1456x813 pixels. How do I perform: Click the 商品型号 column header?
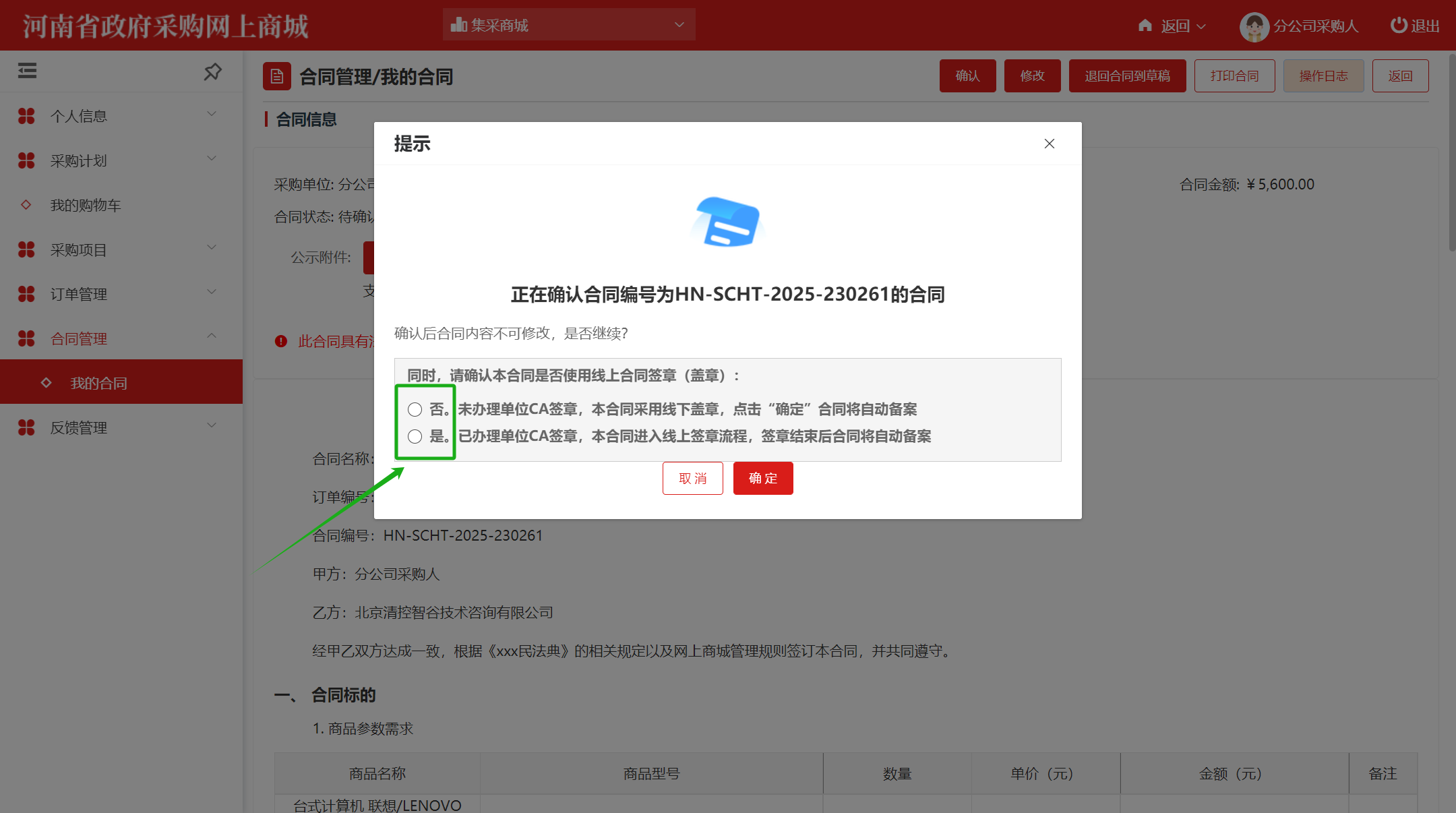tap(651, 773)
